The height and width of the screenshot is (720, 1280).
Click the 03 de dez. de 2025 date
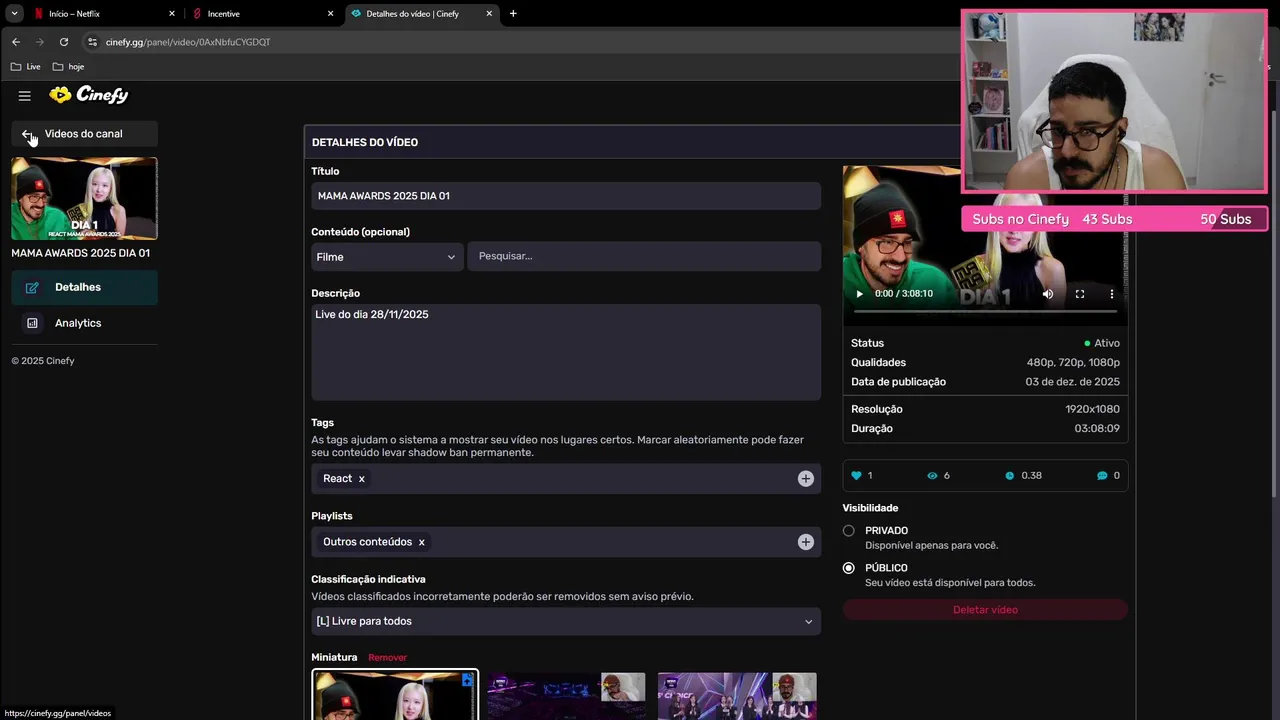tap(1072, 382)
